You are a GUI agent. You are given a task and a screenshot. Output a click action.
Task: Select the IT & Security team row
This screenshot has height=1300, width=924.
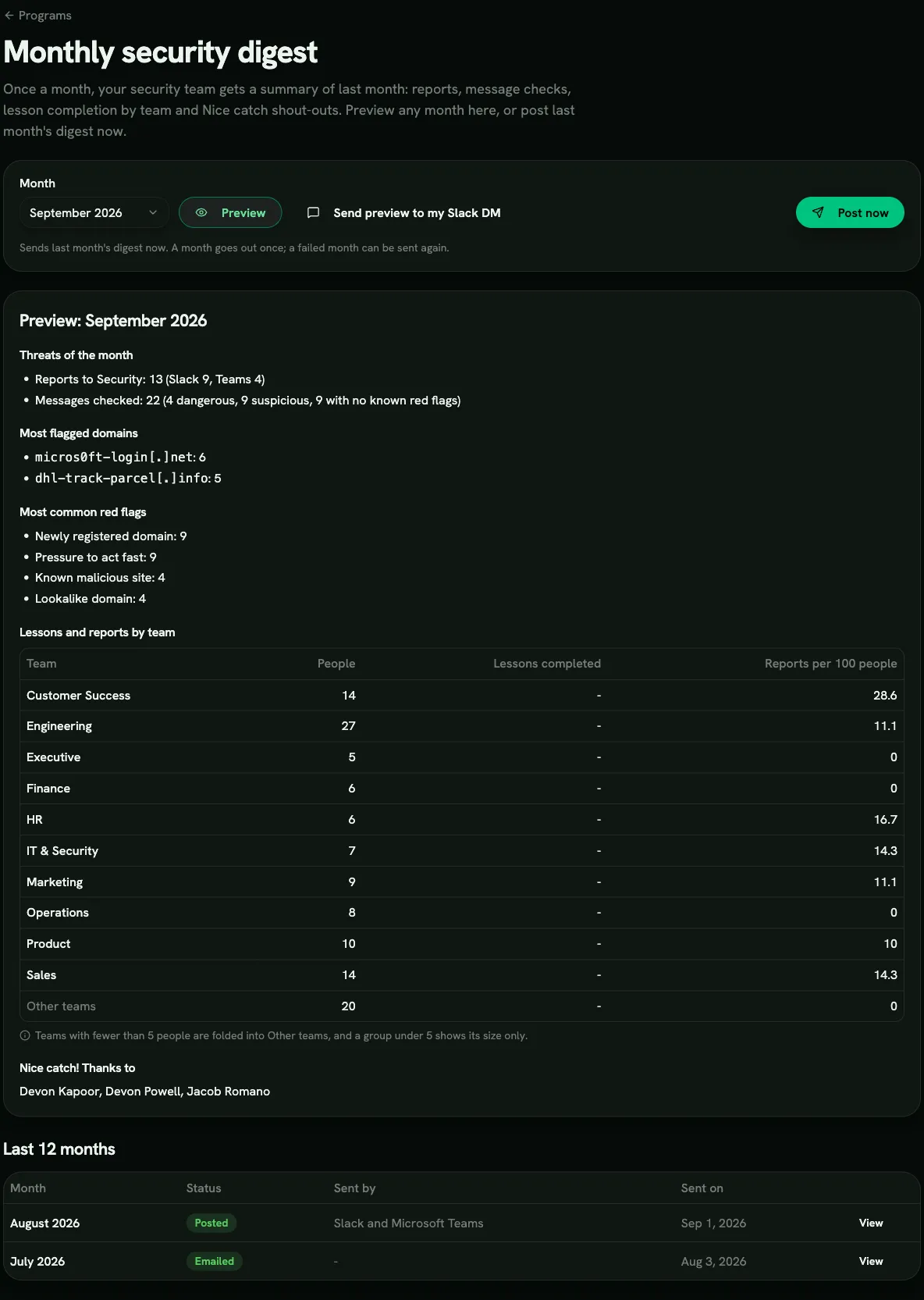462,851
